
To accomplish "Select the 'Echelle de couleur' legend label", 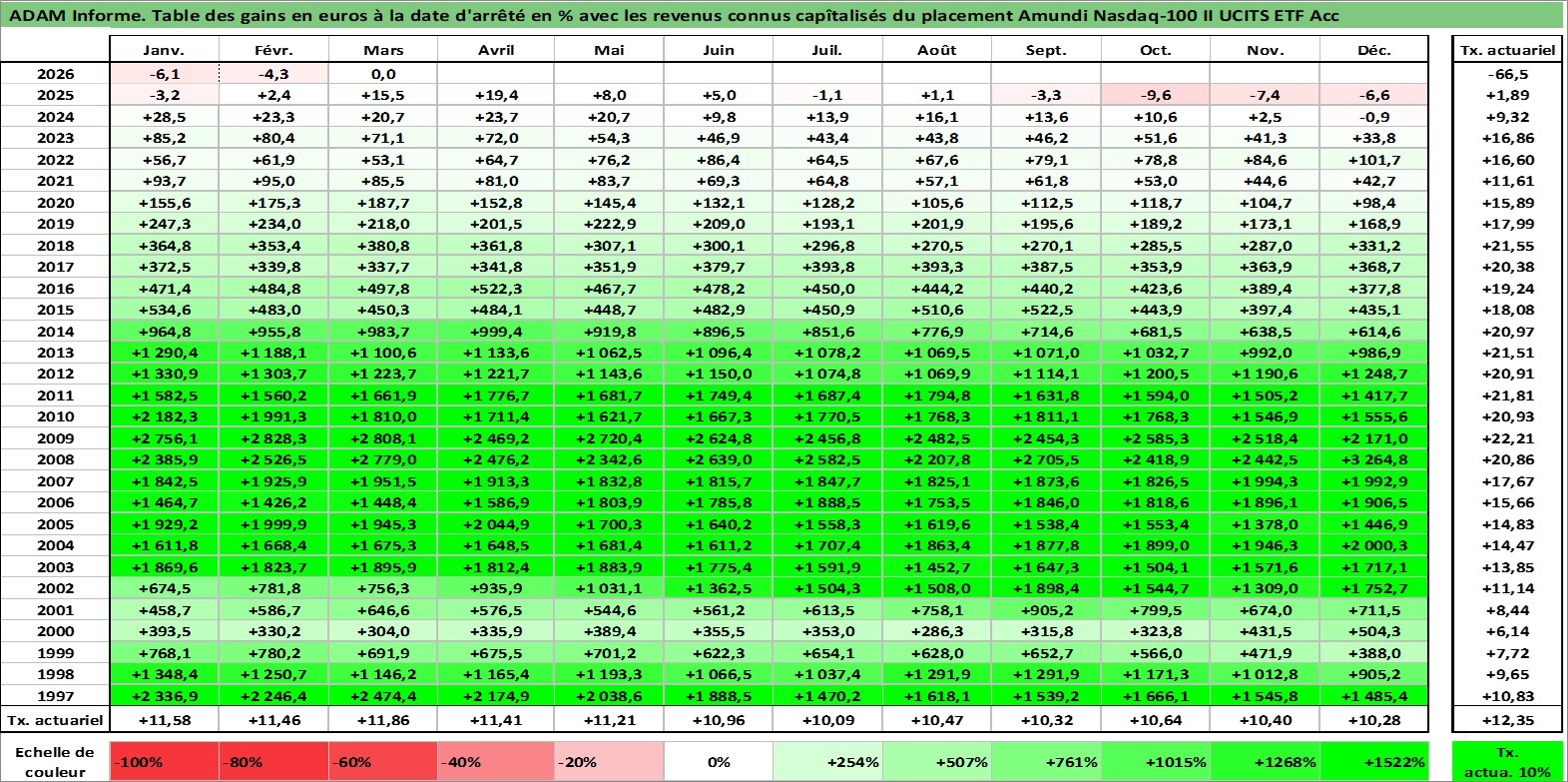I will coord(55,761).
